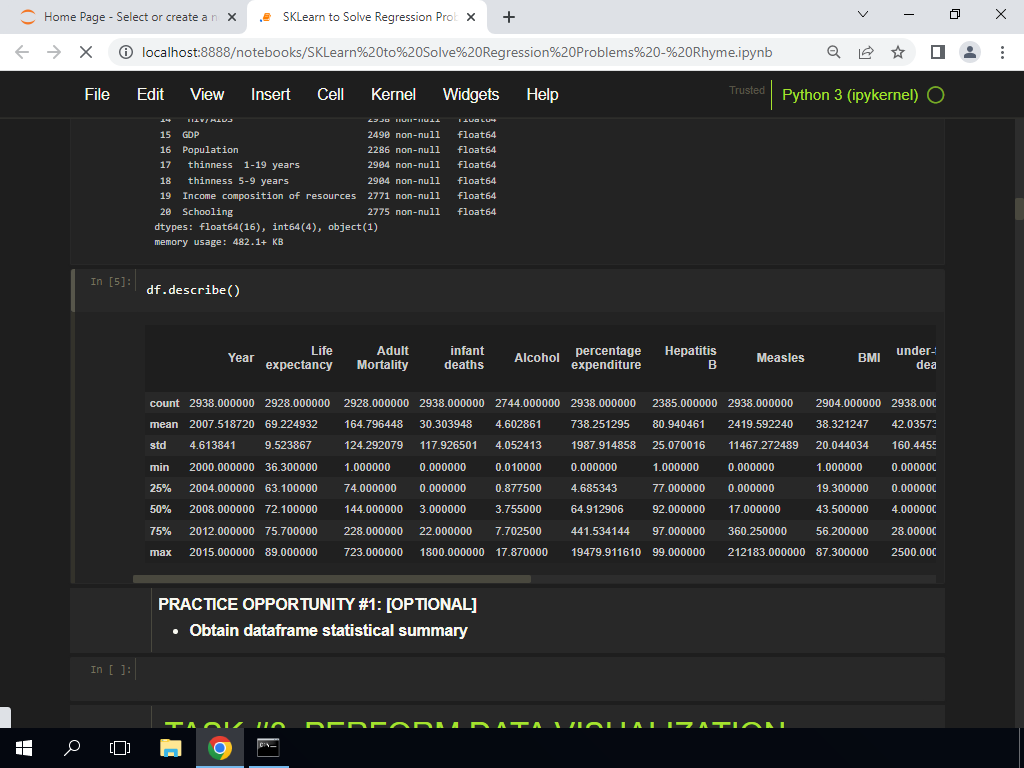Viewport: 1024px width, 768px height.
Task: Click the Life expectancy column header
Action: point(298,358)
